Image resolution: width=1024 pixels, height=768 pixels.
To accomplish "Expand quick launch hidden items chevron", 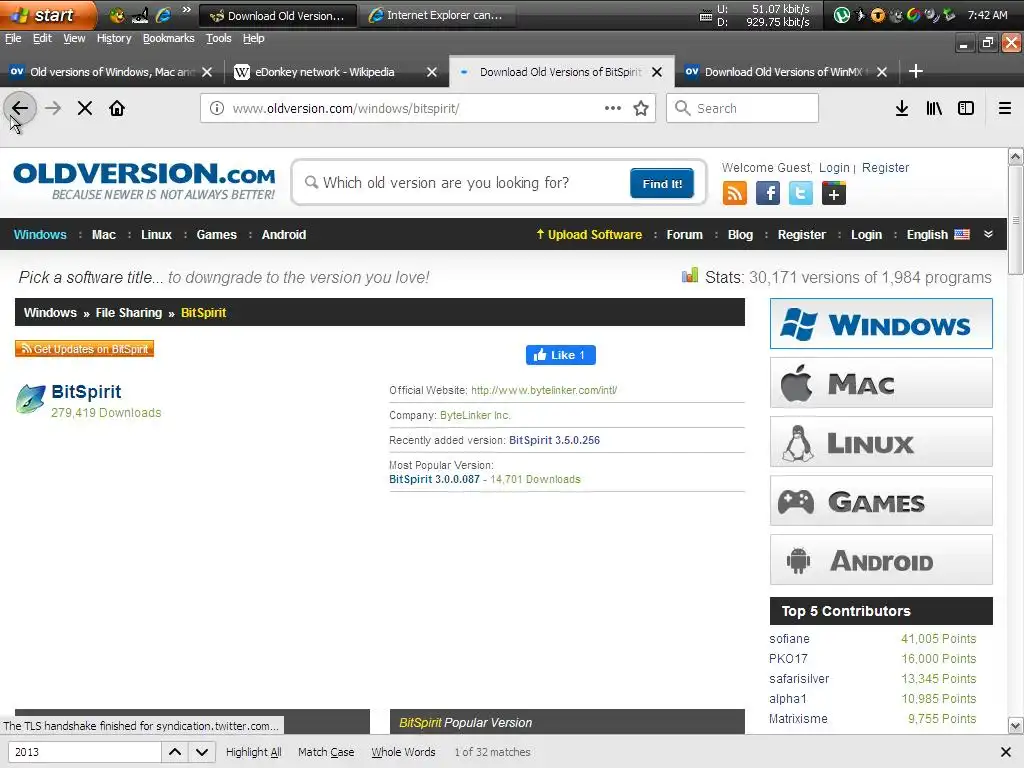I will [186, 9].
